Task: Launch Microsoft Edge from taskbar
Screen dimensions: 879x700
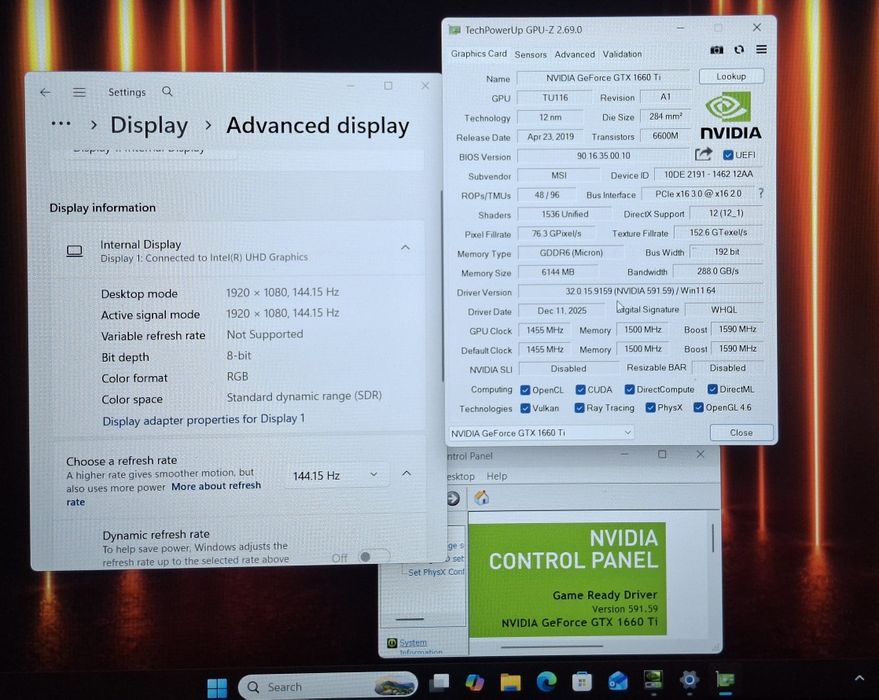Action: click(546, 682)
